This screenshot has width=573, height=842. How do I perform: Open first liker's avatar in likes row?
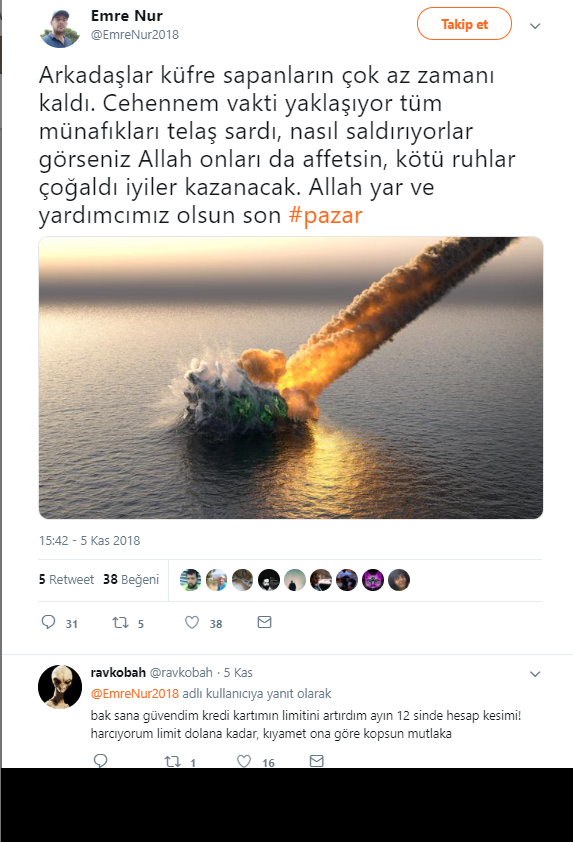tap(190, 580)
